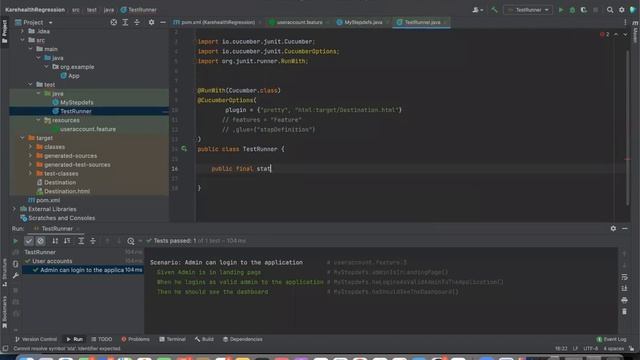Select User accounts test result node
The width and height of the screenshot is (640, 360).
coord(52,261)
